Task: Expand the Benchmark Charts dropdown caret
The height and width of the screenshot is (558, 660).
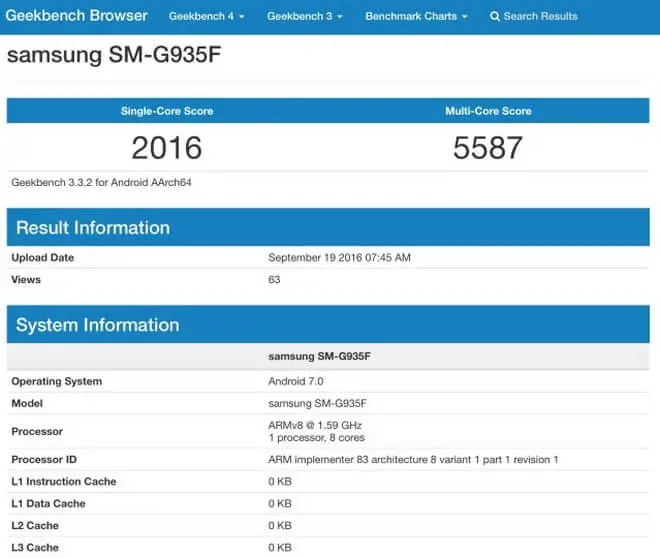Action: point(465,17)
